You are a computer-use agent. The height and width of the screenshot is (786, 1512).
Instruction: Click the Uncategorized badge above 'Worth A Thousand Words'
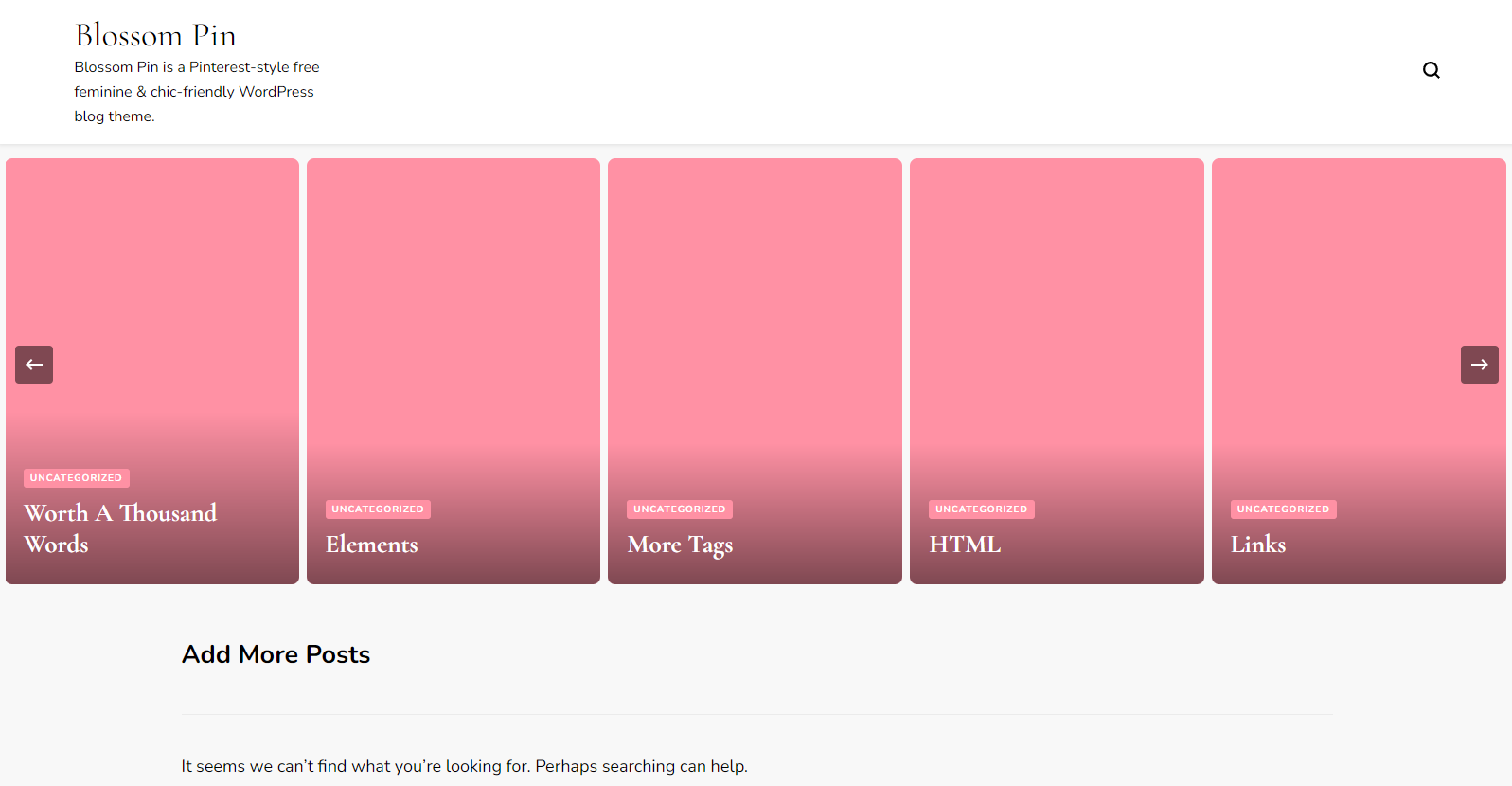click(76, 478)
